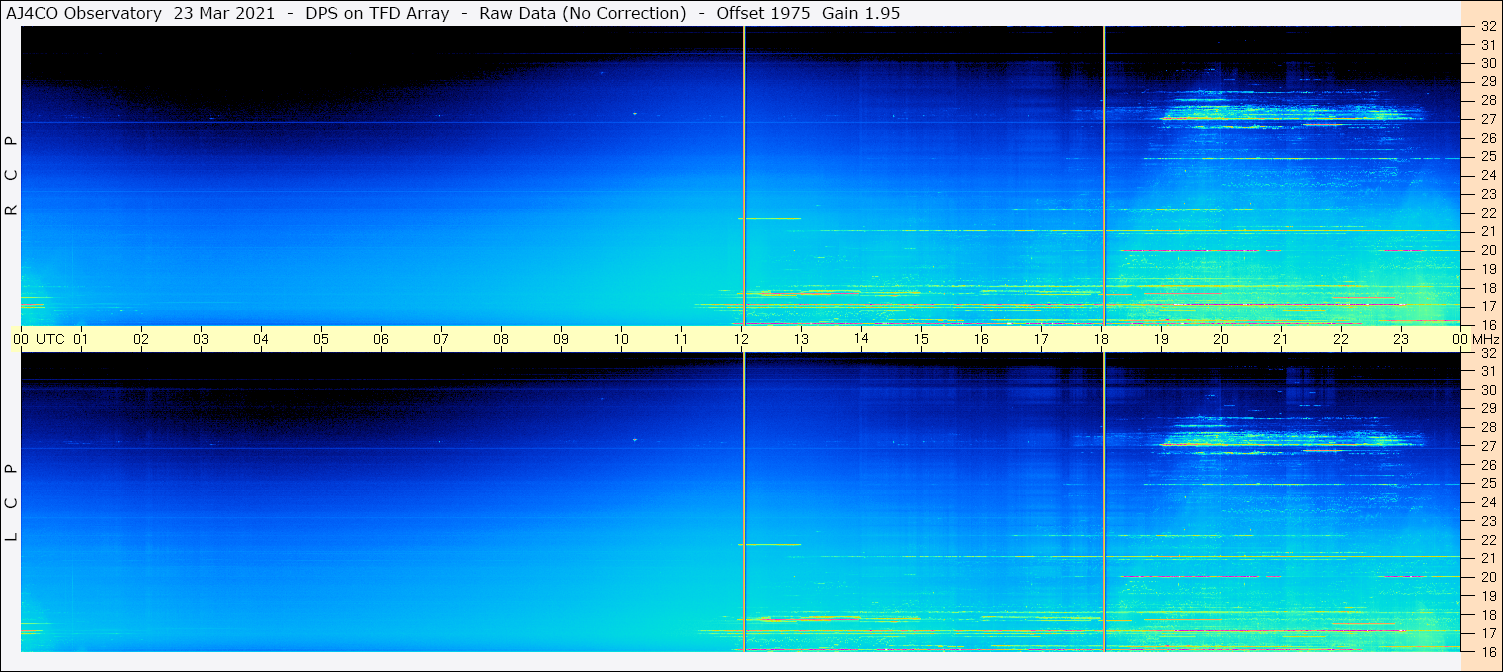Click the 12 hour label on UTC axis
The image size is (1503, 672).
pyautogui.click(x=741, y=339)
